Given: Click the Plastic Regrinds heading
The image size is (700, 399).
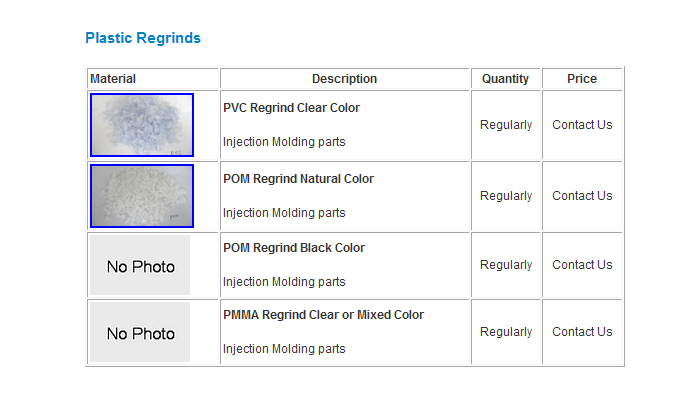Looking at the screenshot, I should click(143, 38).
